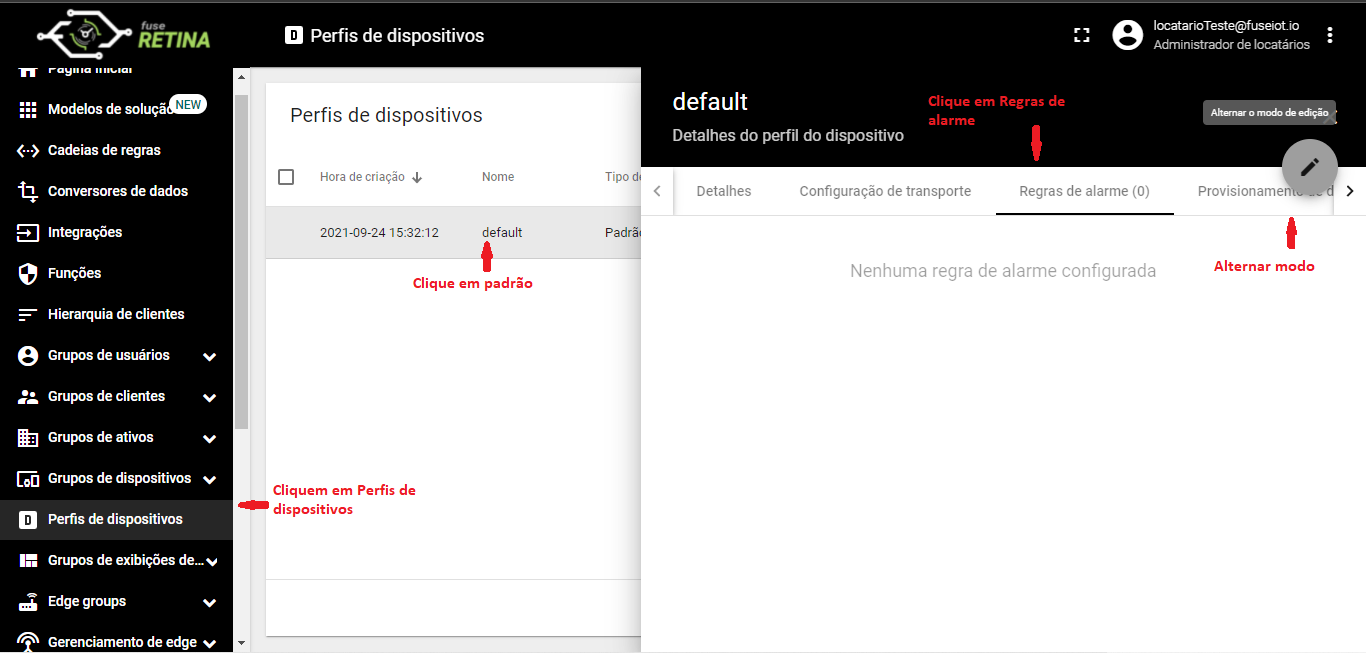This screenshot has height=653, width=1366.
Task: Expand Grupos de usuários submenu chevron
Action: point(210,357)
